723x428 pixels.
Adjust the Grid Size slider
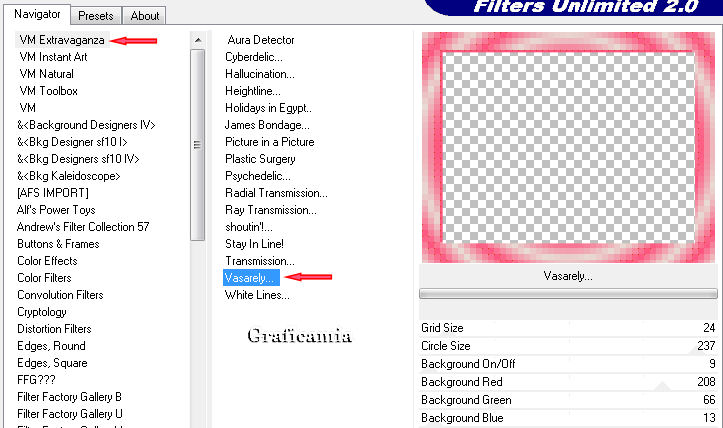pos(568,328)
